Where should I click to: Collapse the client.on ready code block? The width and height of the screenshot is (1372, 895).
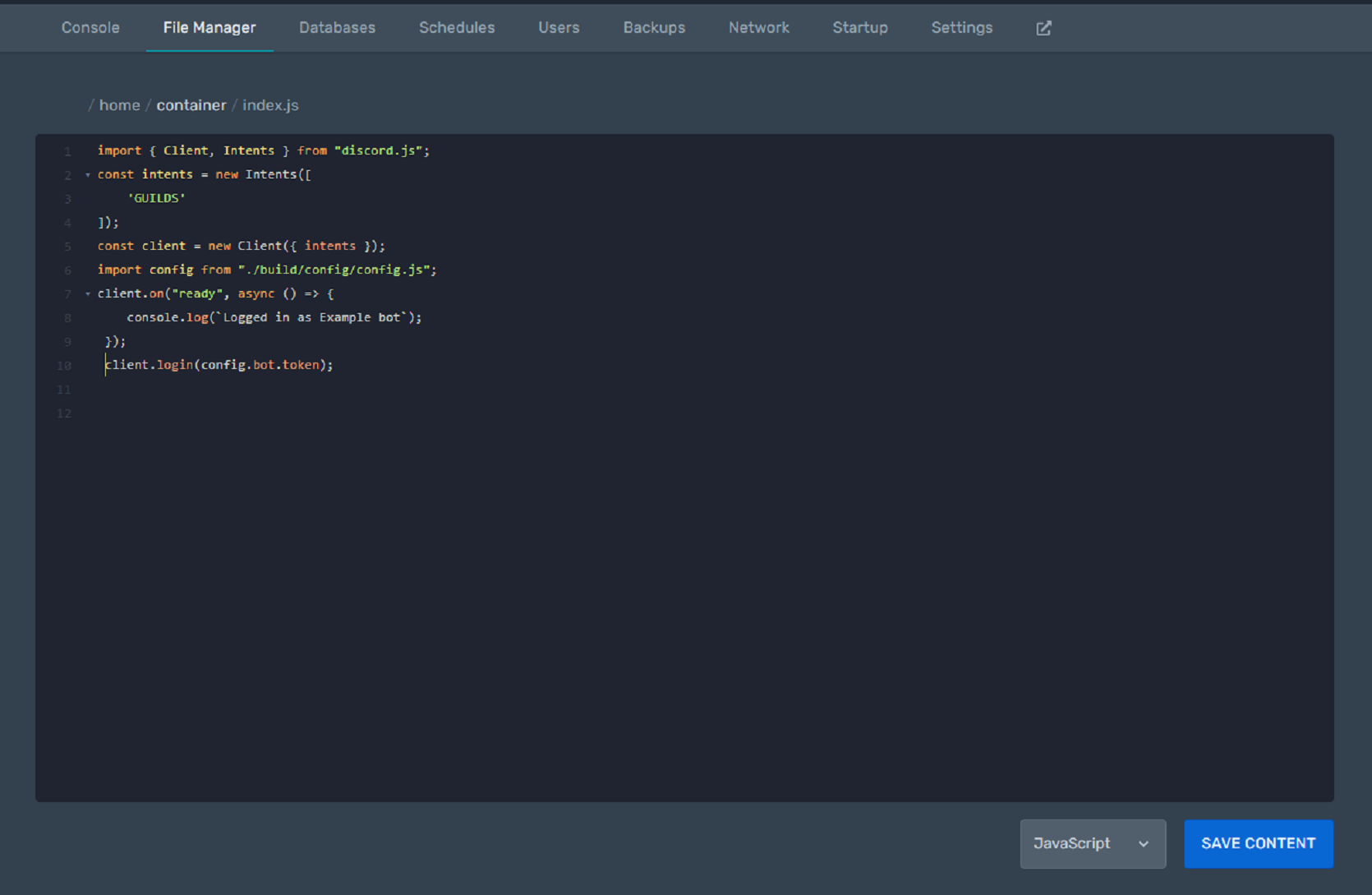[x=87, y=293]
